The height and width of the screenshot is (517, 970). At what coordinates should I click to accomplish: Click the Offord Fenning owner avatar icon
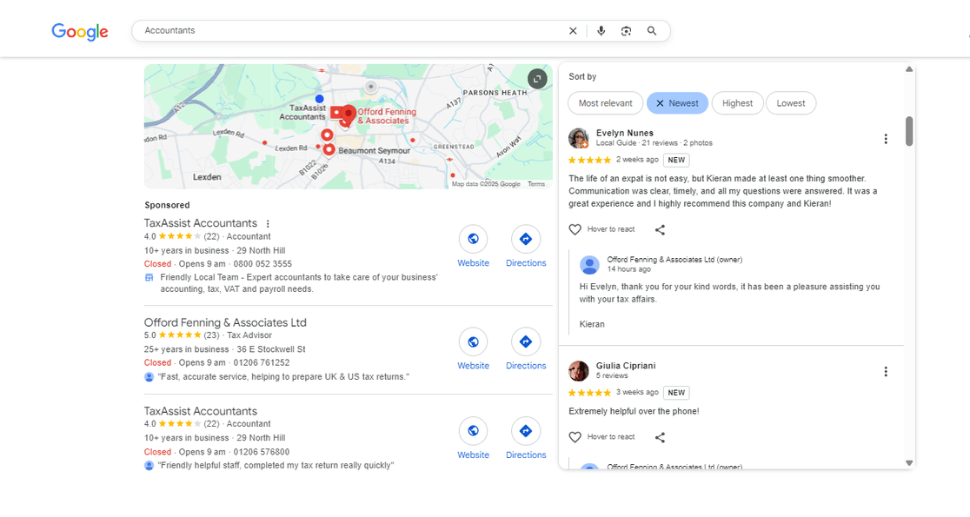590,265
